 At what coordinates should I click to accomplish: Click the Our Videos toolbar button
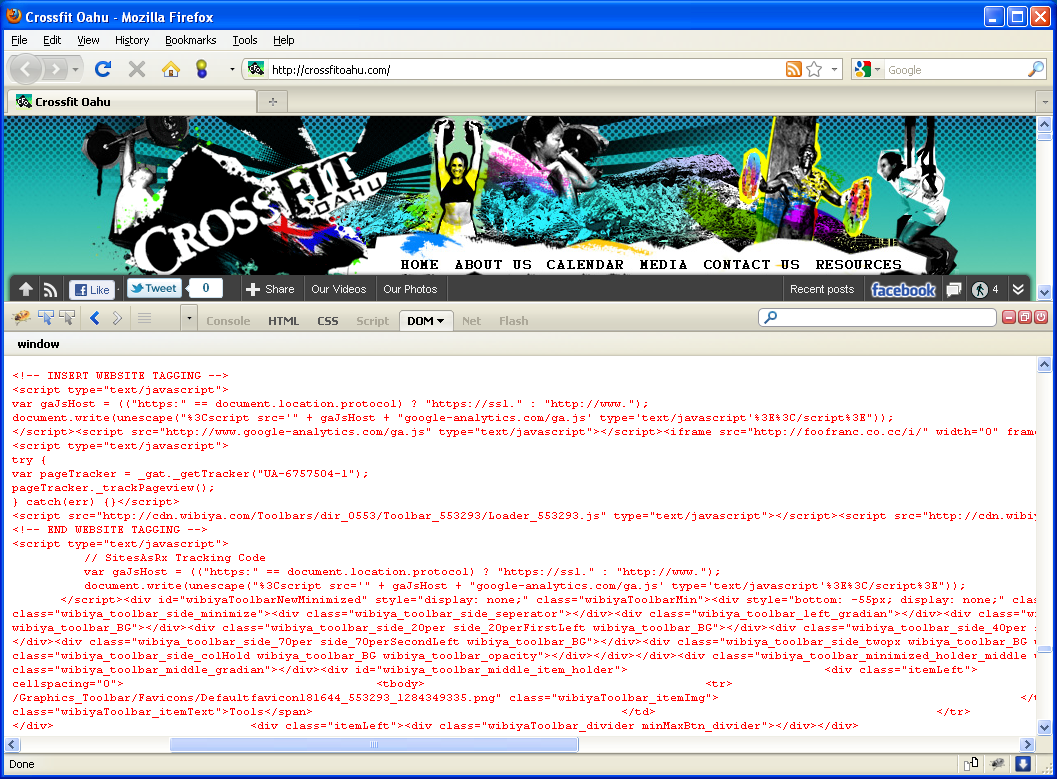(x=338, y=289)
